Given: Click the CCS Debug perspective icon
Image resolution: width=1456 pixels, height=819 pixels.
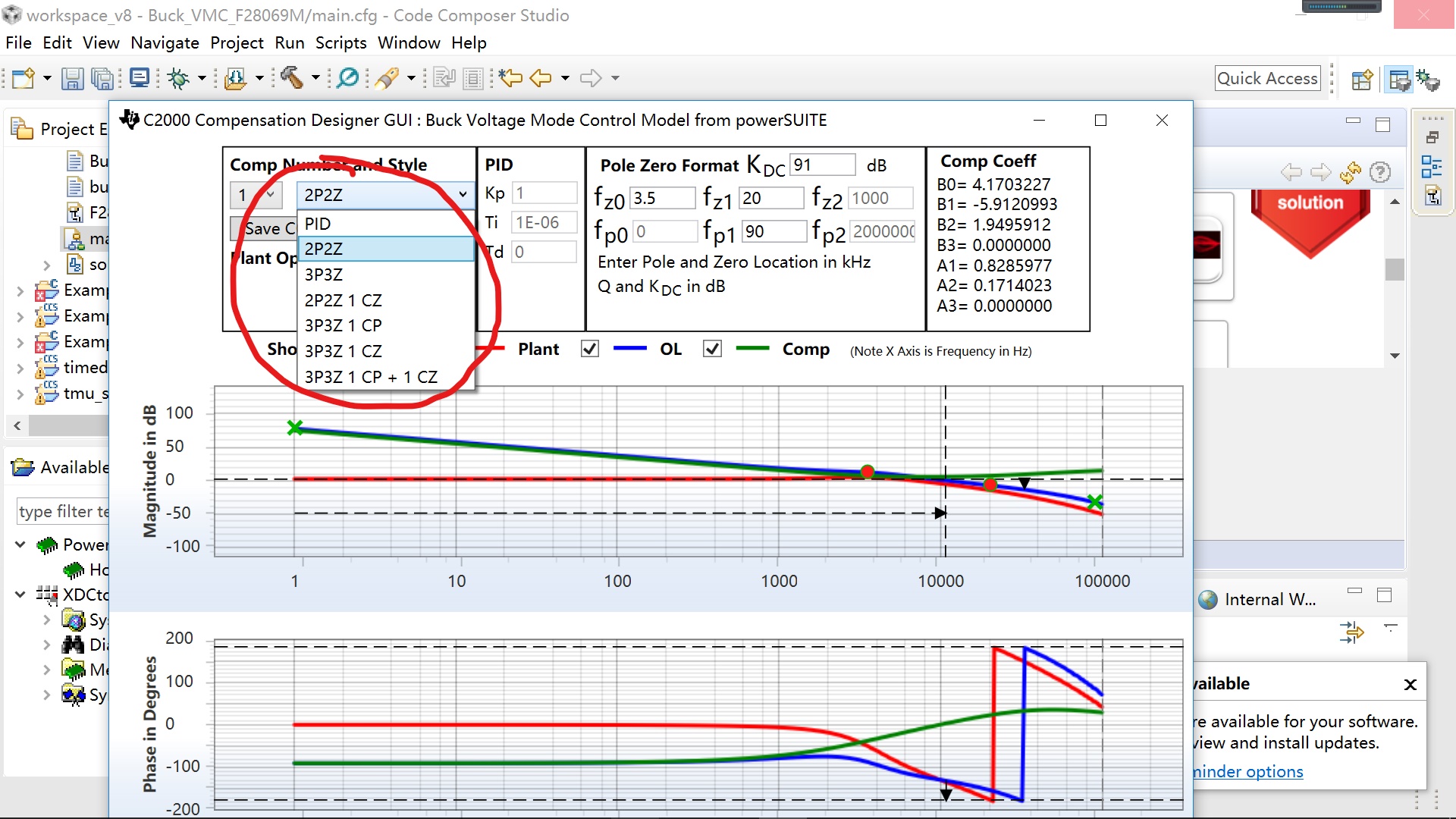Looking at the screenshot, I should pyautogui.click(x=1429, y=79).
